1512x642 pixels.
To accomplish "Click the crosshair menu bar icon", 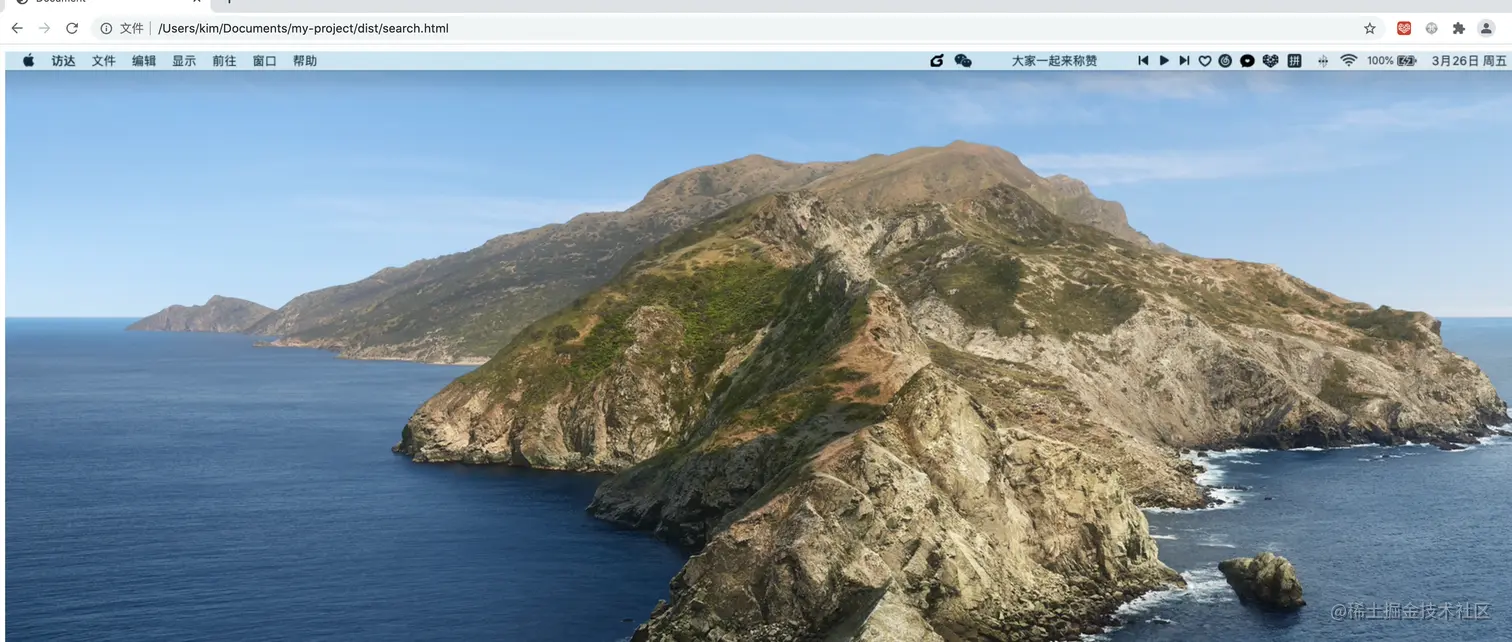I will pos(1323,61).
